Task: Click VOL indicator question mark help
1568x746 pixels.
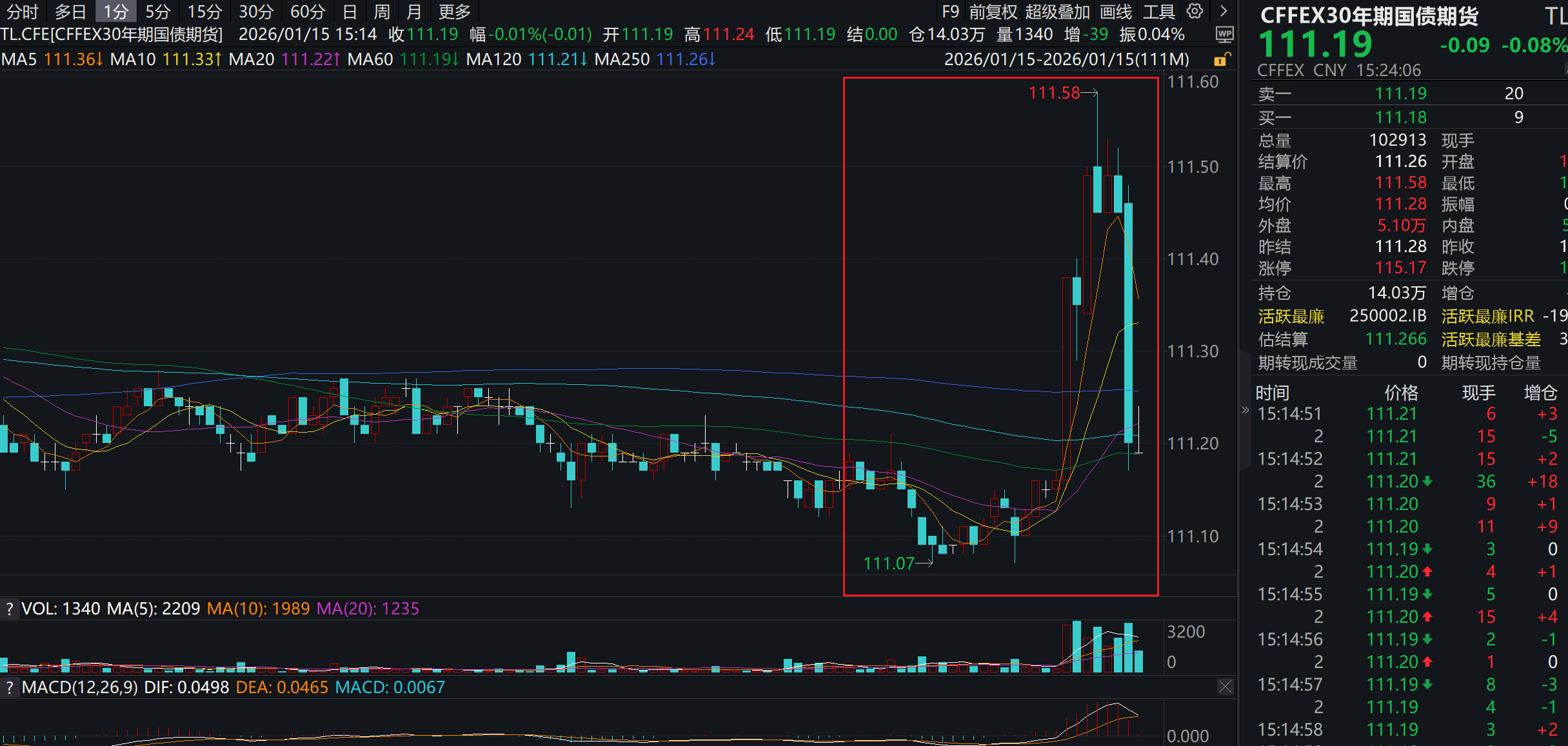Action: coord(9,609)
